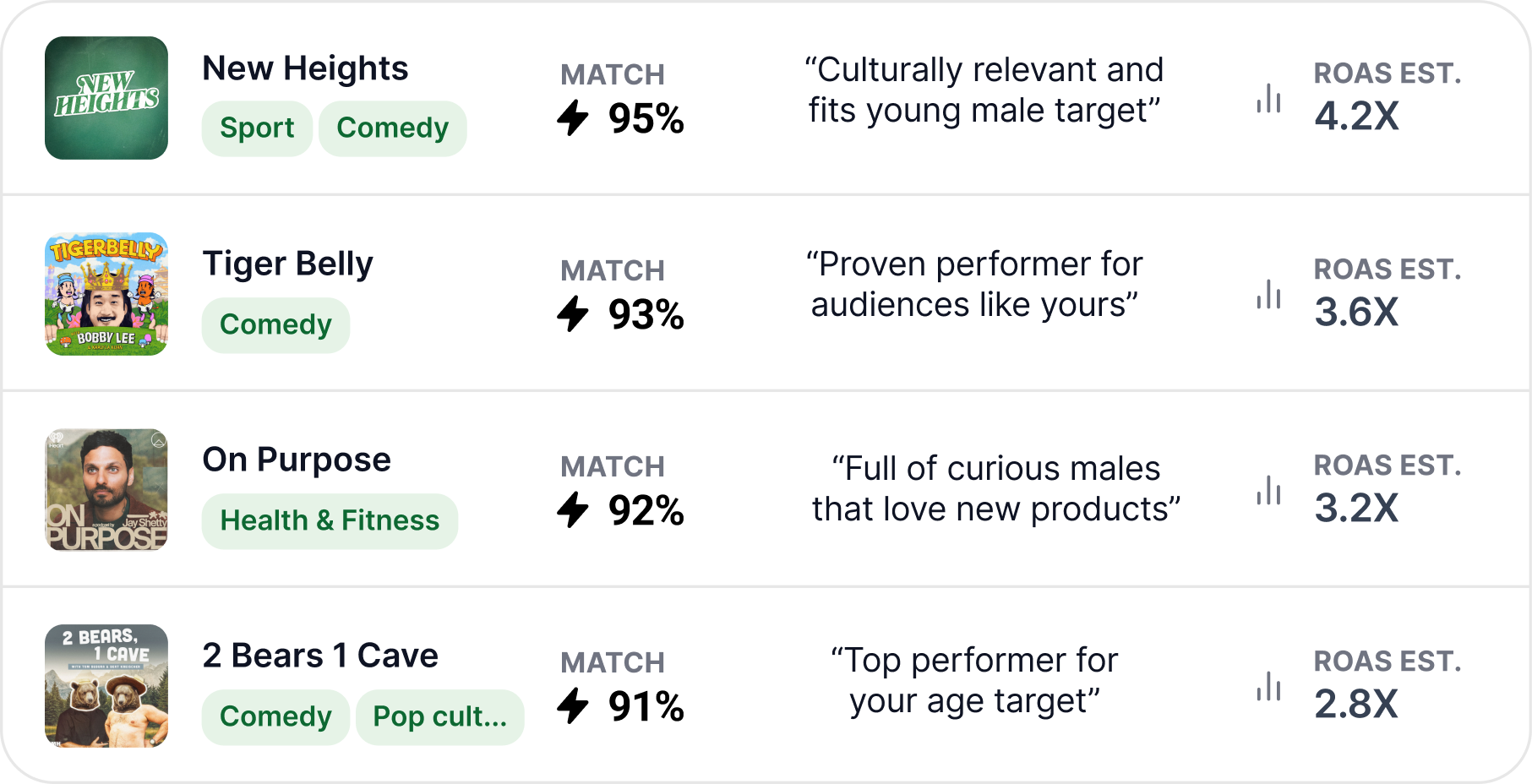Click the lightning bolt icon beside 91%
Screen dimensions: 1532x784
point(573,705)
